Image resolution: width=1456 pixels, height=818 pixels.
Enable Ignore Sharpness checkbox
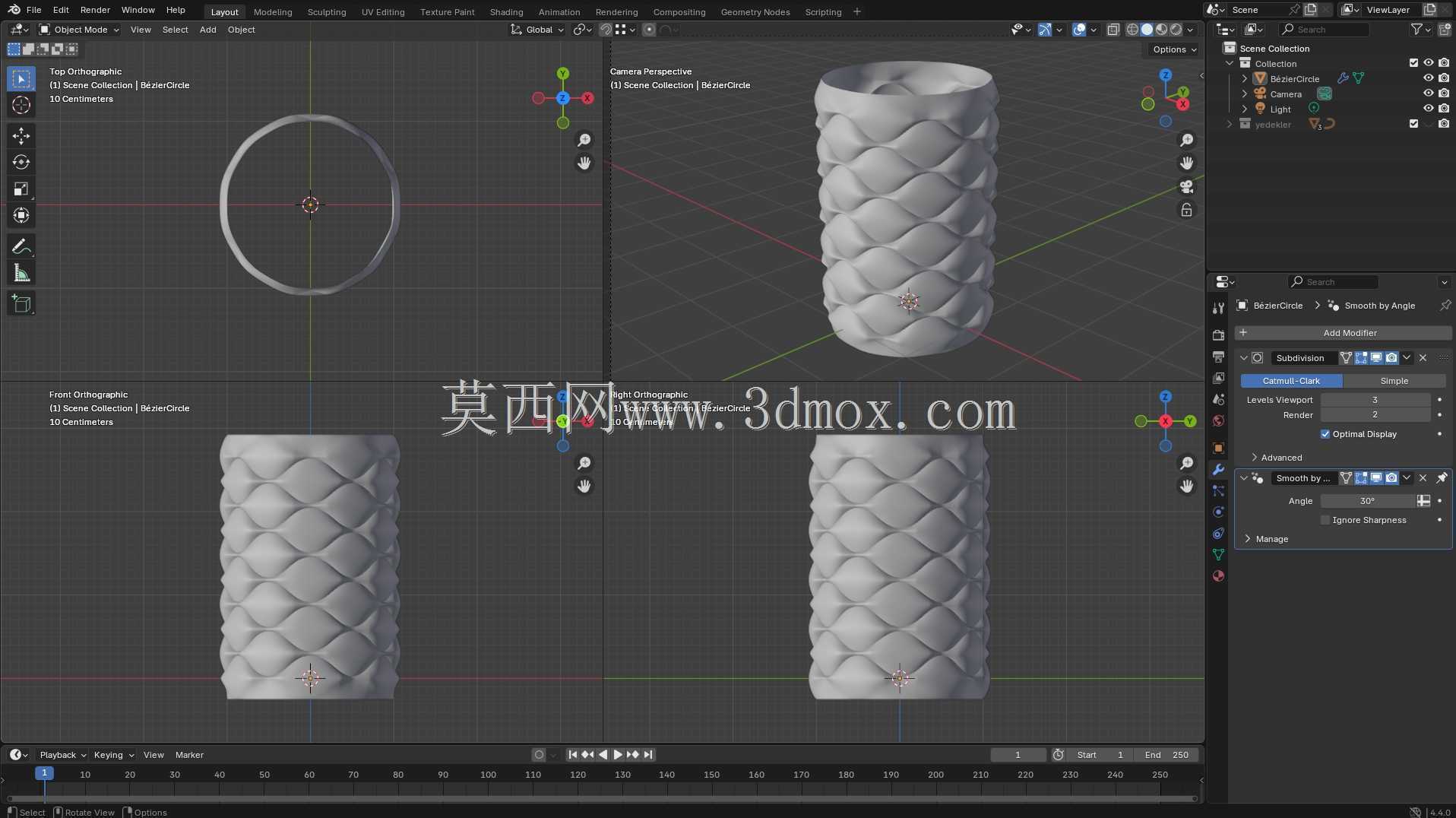(1325, 520)
